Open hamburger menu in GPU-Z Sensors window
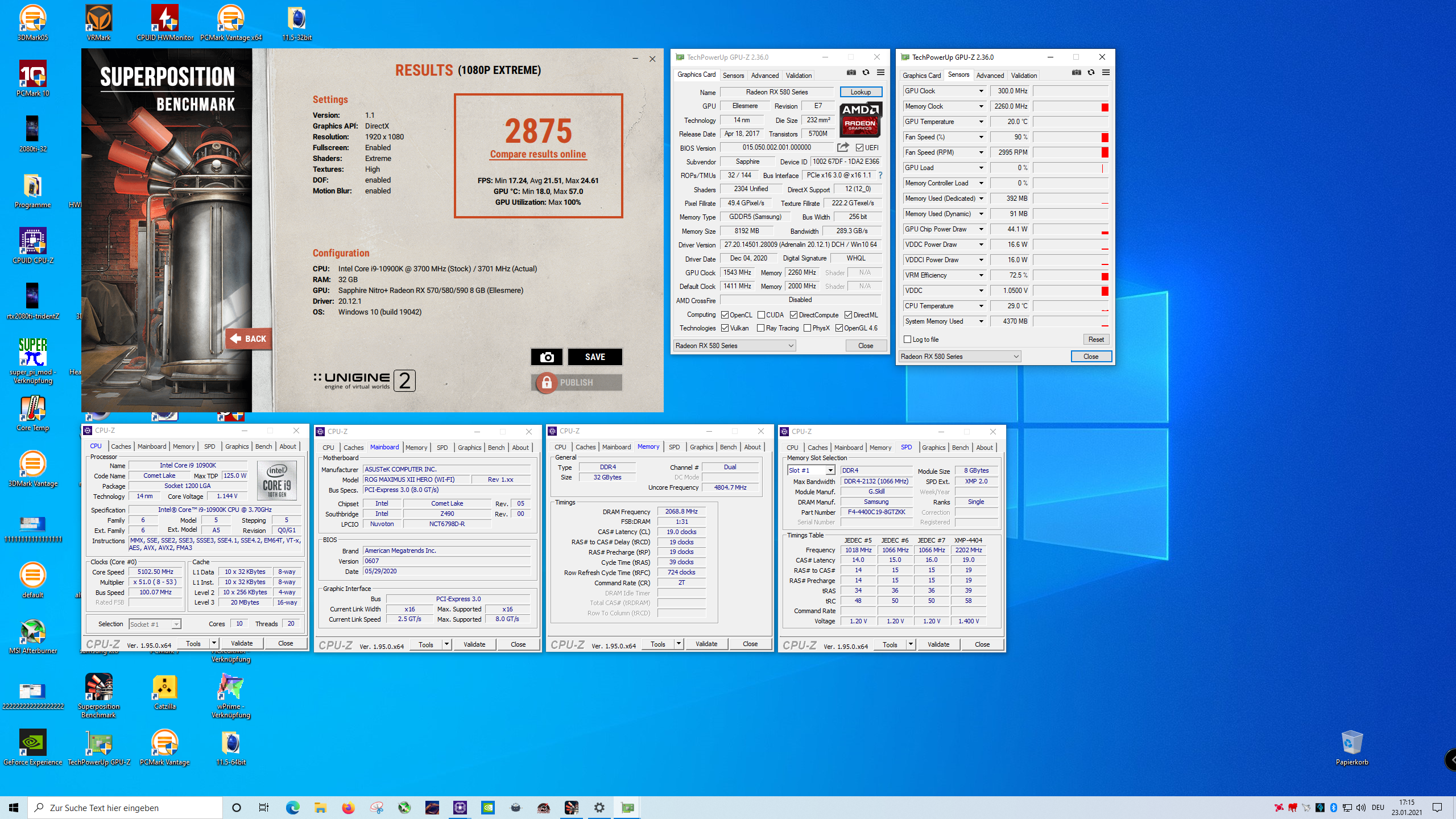This screenshot has height=819, width=1456. click(x=1106, y=72)
